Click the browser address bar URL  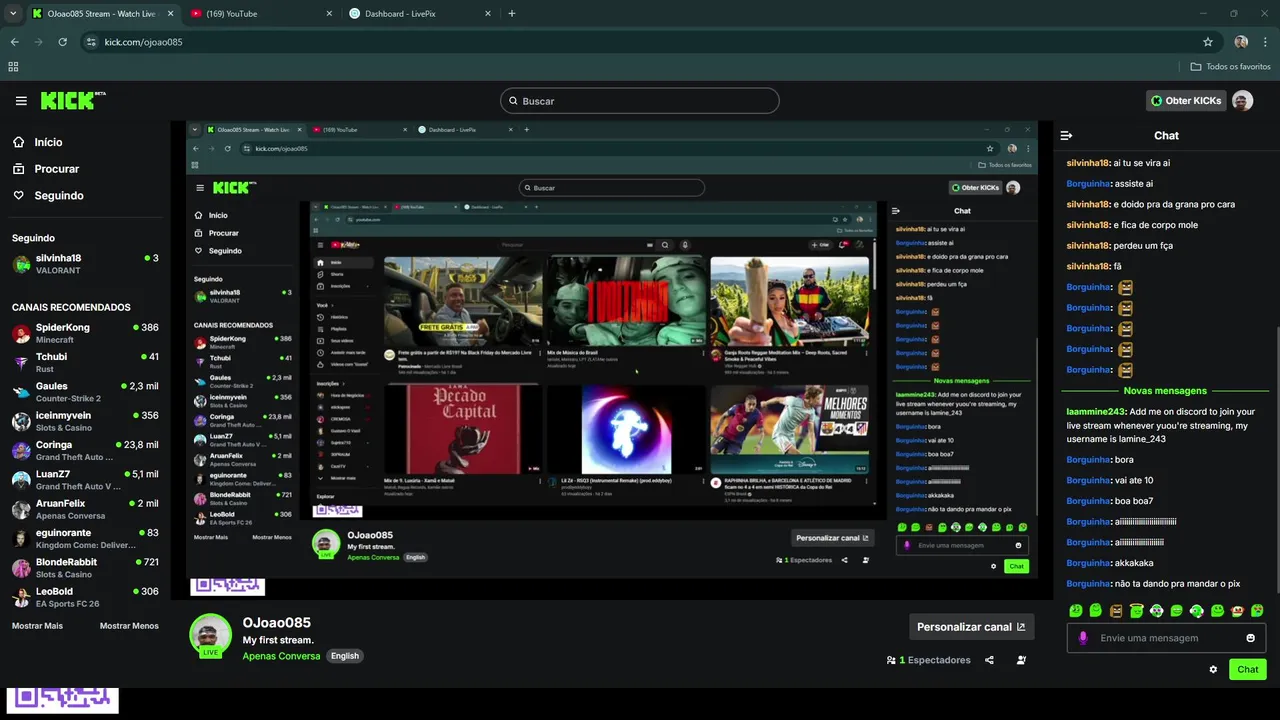[x=144, y=42]
